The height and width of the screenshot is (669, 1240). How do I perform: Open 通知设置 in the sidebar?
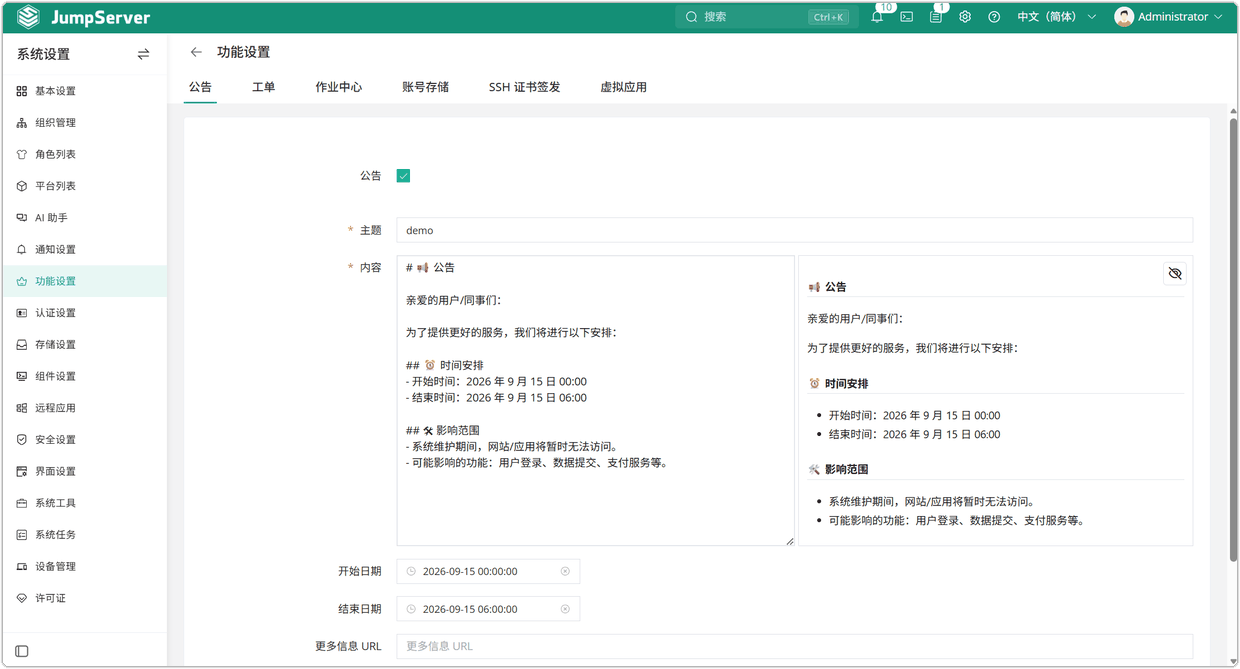point(84,250)
